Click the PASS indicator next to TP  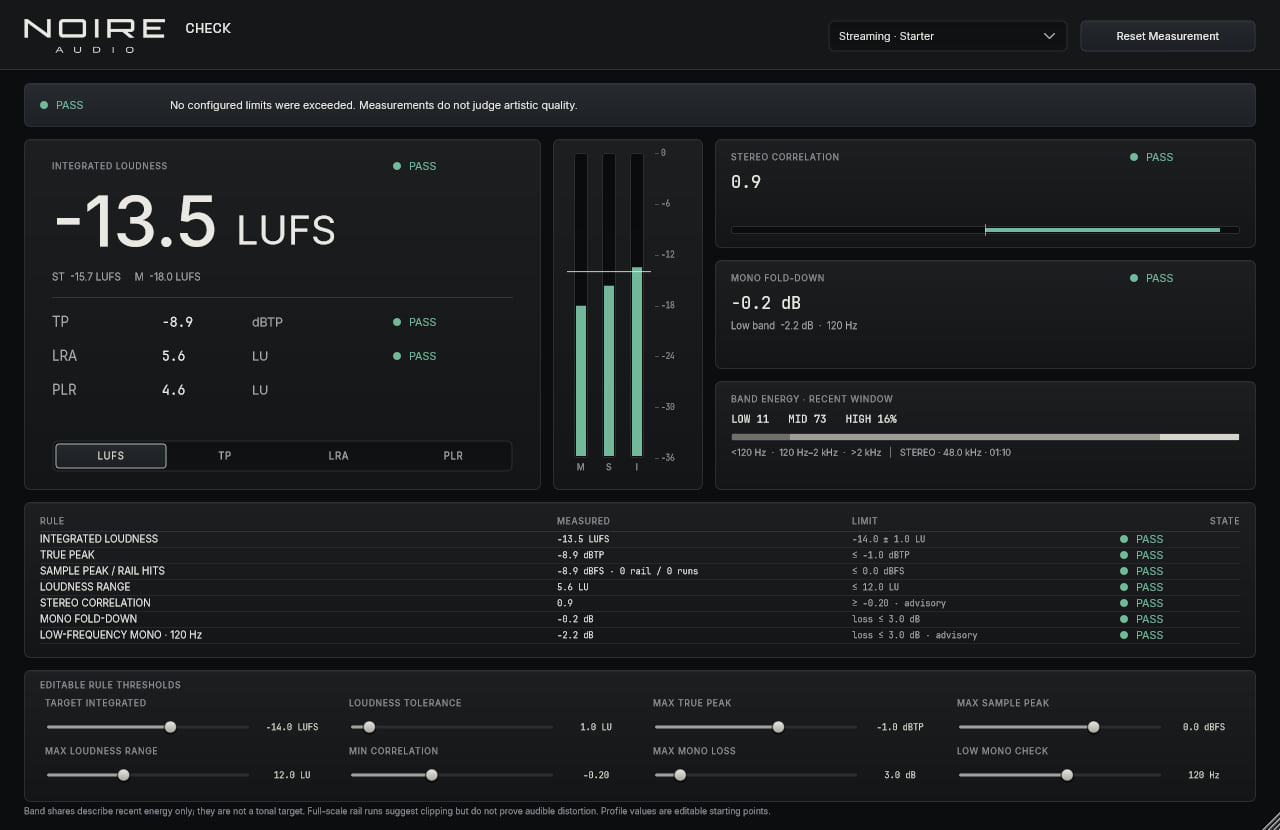click(x=415, y=322)
